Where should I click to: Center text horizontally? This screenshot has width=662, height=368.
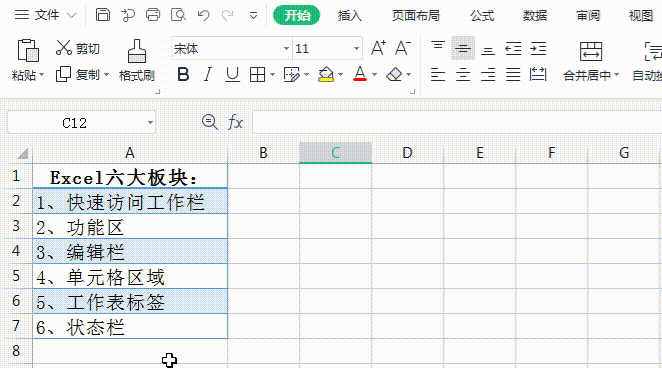pyautogui.click(x=463, y=75)
